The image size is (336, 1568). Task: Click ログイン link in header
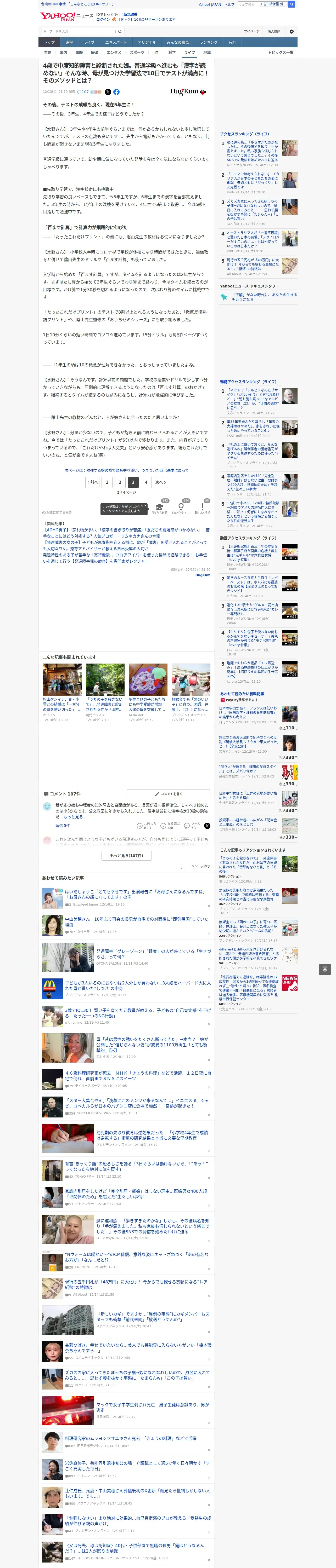click(x=103, y=20)
